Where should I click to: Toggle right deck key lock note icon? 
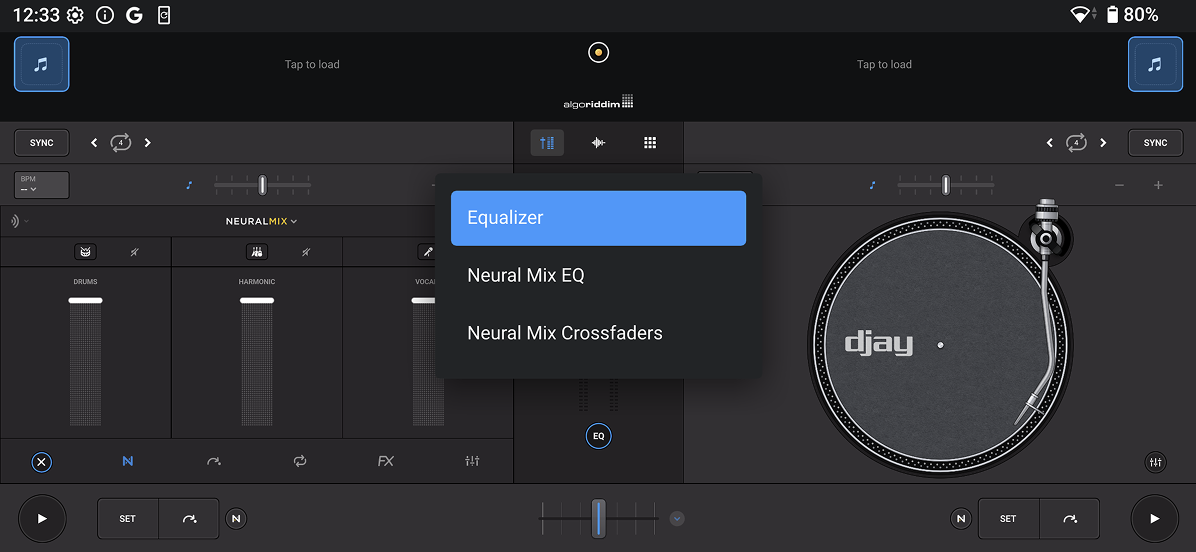873,185
